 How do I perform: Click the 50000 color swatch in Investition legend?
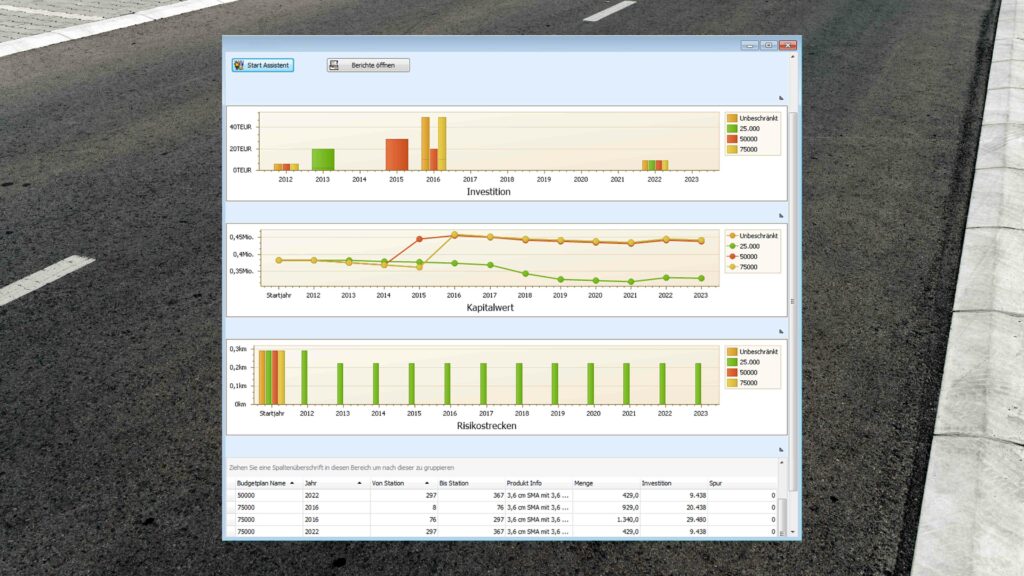pyautogui.click(x=732, y=139)
